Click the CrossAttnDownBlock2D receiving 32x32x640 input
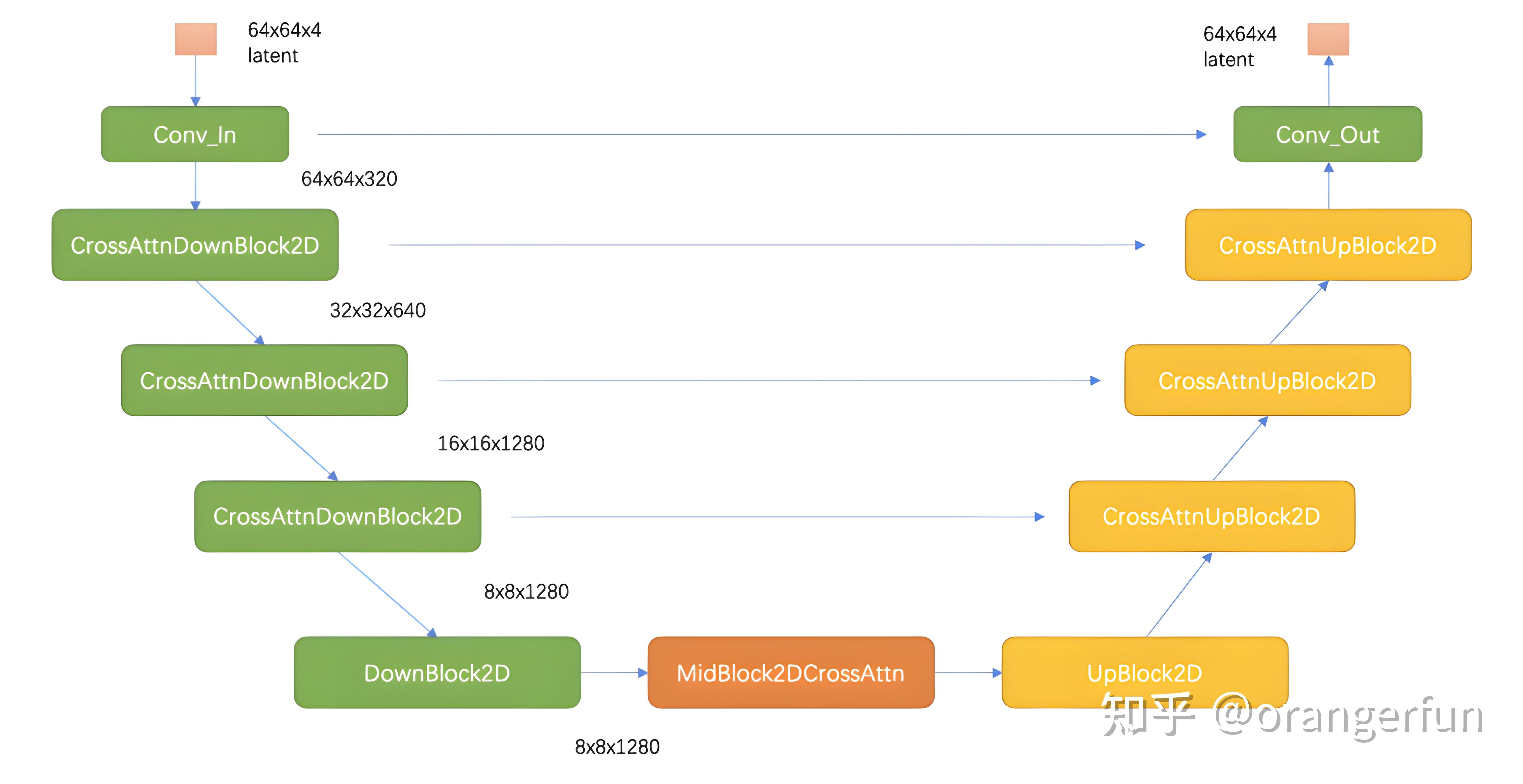Screen dimensions: 1523x784 [x=264, y=380]
